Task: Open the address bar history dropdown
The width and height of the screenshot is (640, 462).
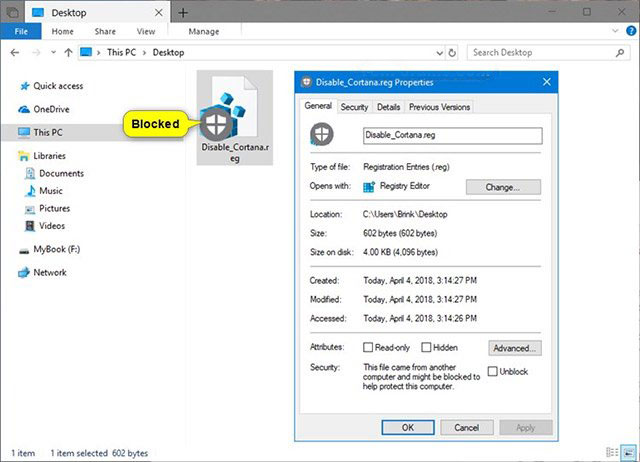Action: pyautogui.click(x=440, y=53)
